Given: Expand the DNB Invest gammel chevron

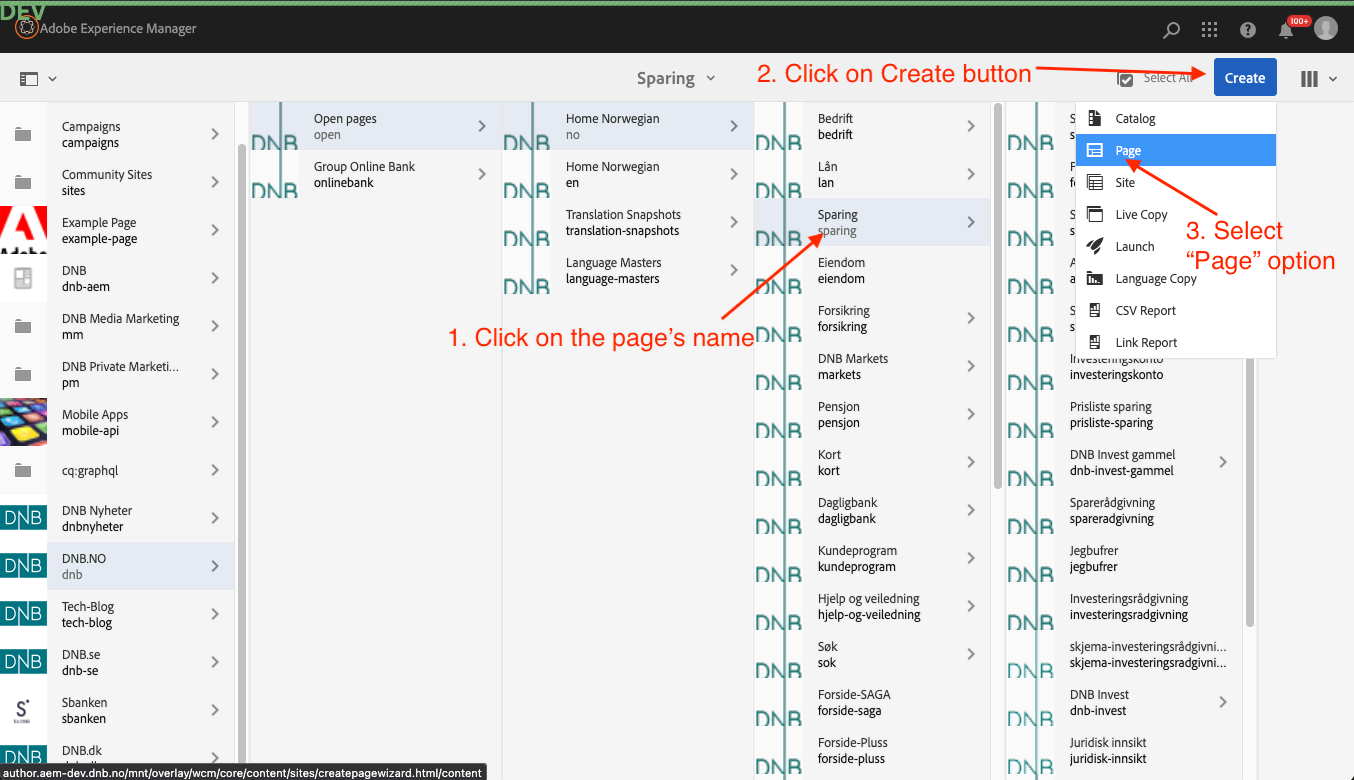Looking at the screenshot, I should pyautogui.click(x=1223, y=462).
